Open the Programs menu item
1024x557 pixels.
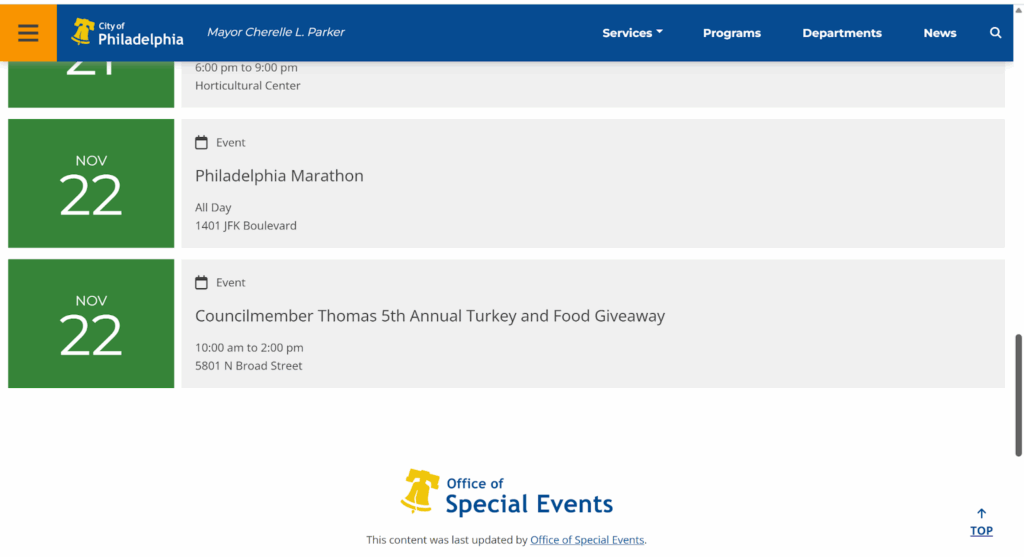pyautogui.click(x=731, y=33)
